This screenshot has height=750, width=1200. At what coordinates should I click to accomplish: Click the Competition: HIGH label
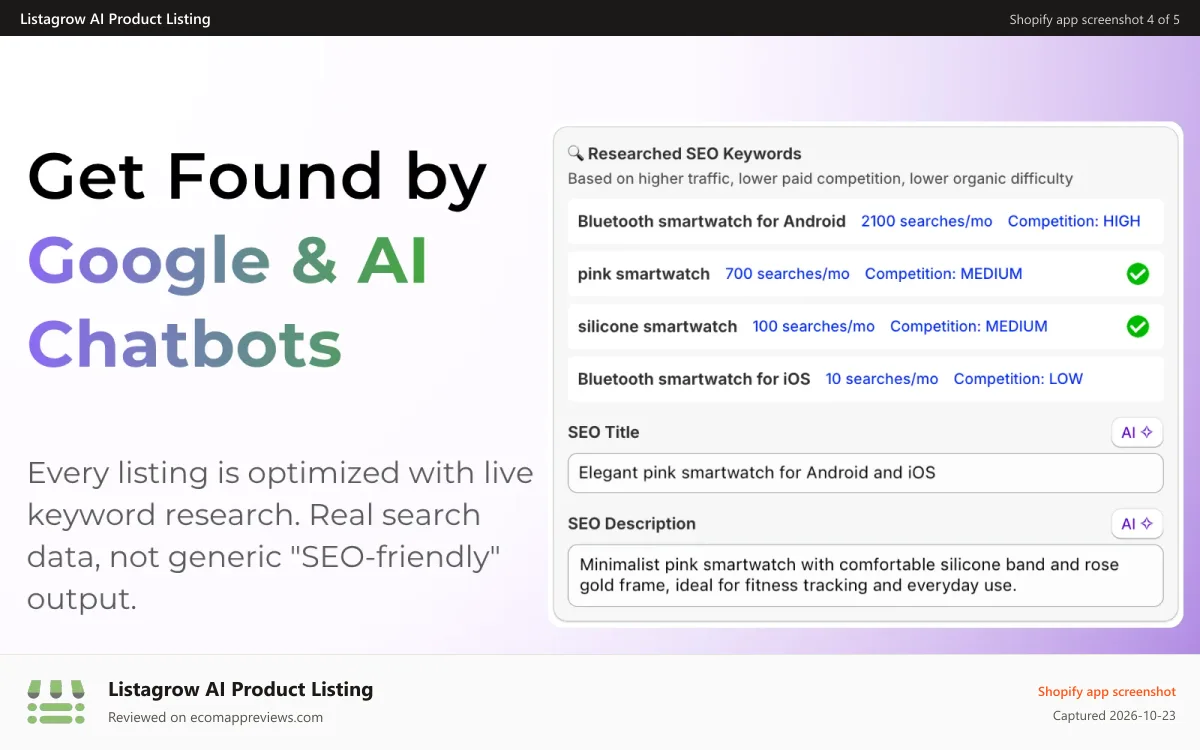(1074, 221)
